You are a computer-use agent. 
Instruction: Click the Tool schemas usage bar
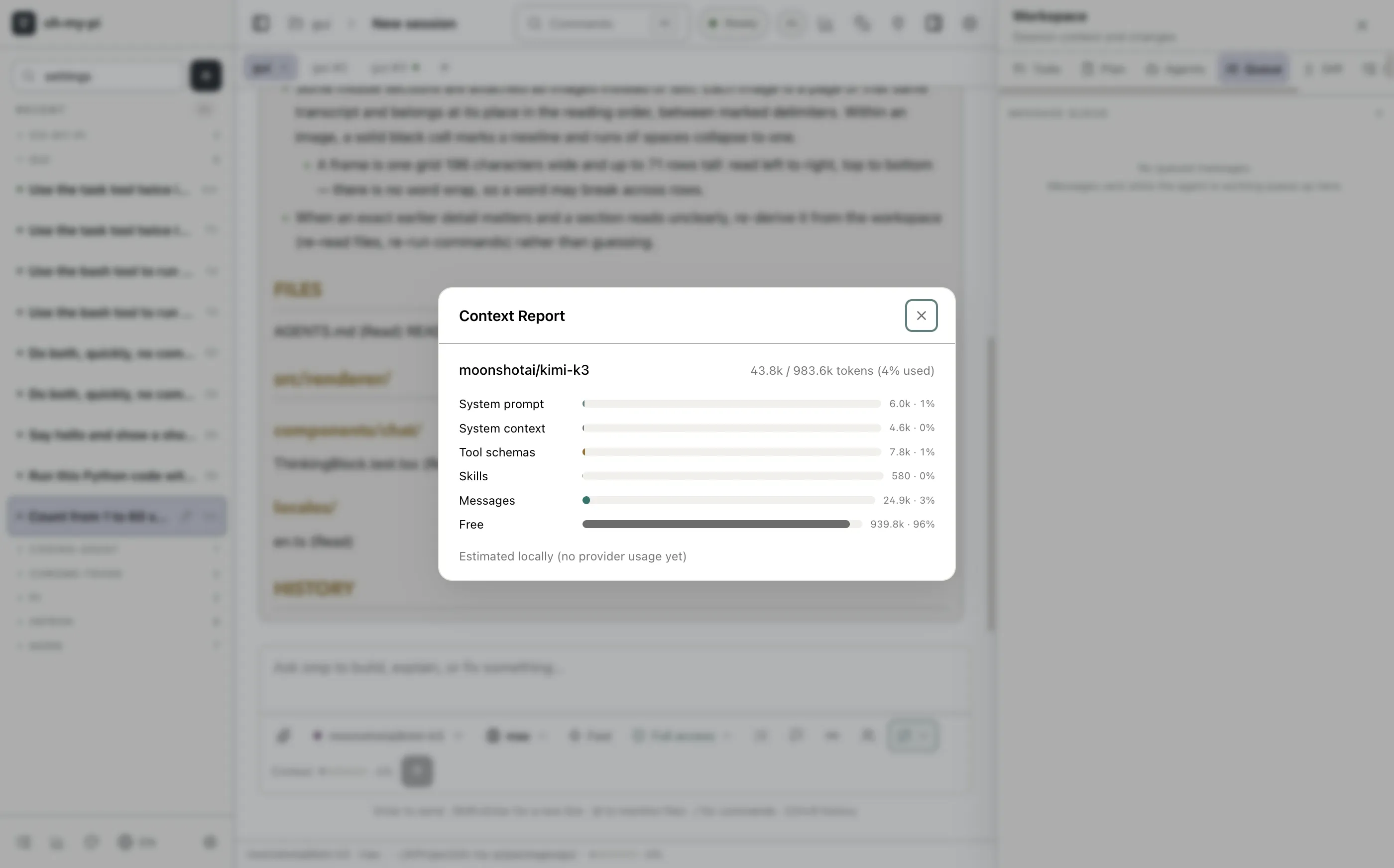(731, 452)
